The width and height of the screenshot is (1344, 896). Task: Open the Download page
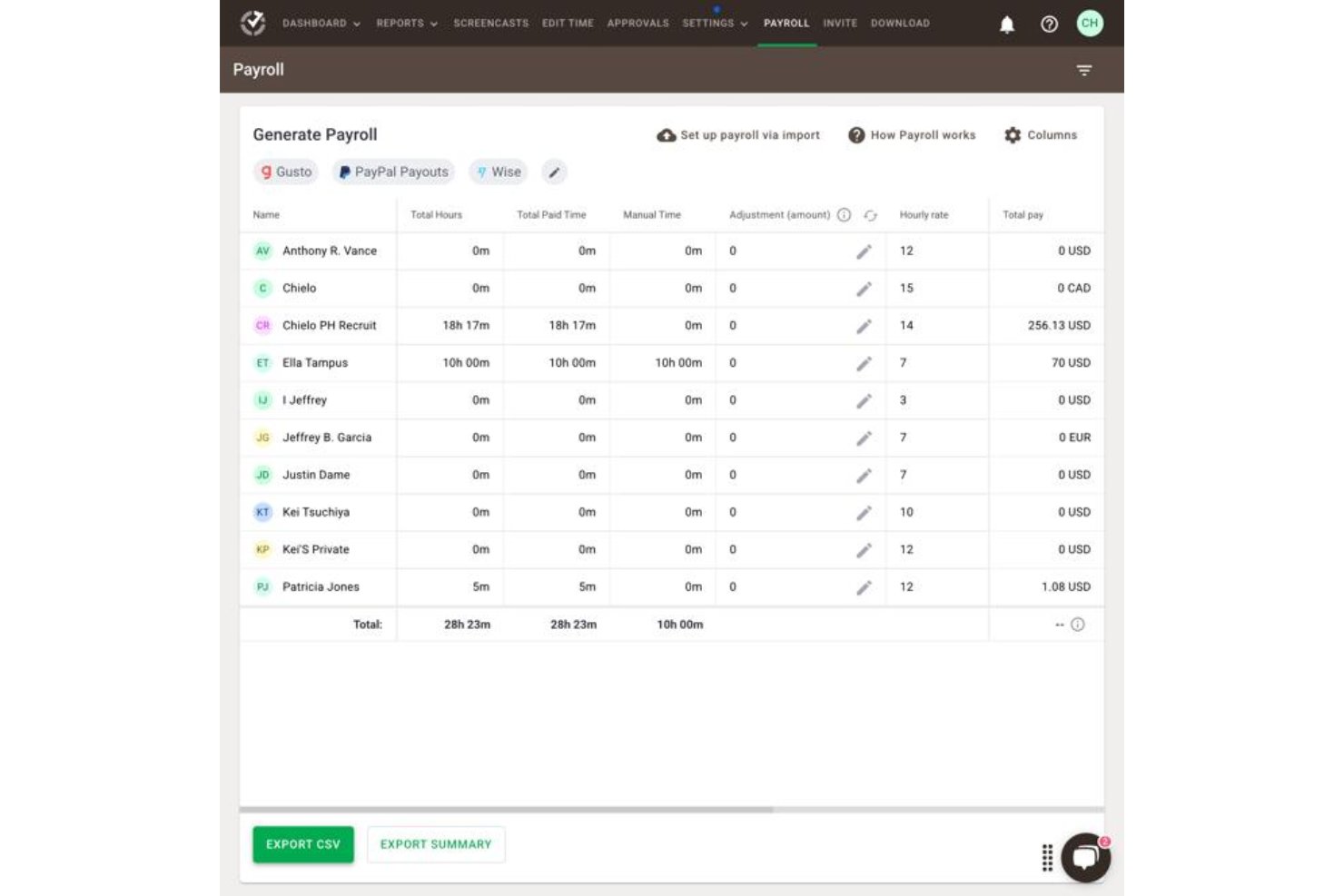coord(900,24)
